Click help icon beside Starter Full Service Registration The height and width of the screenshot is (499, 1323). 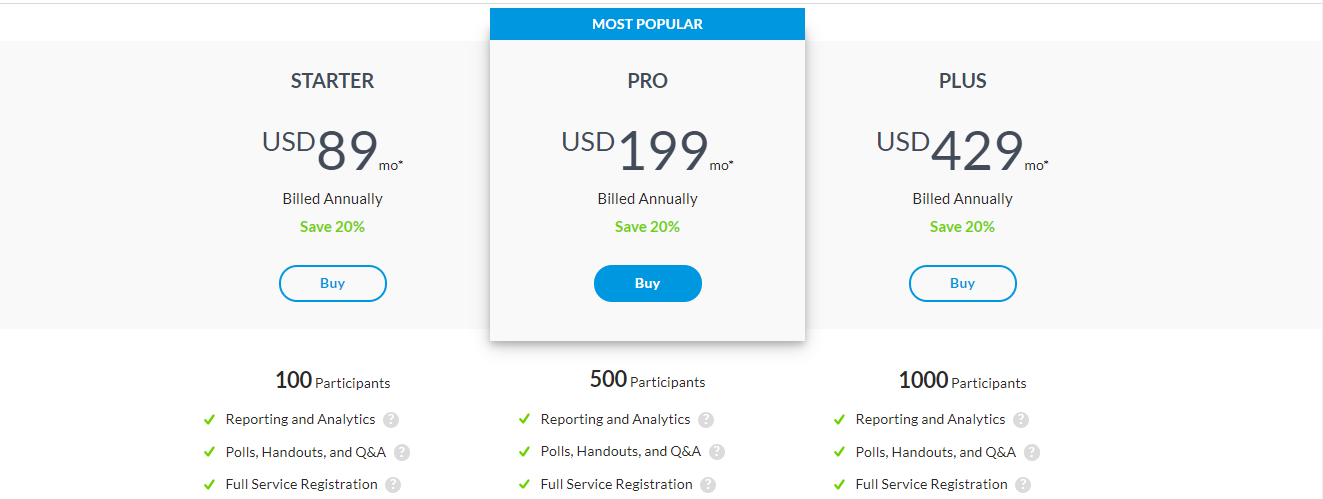coord(393,485)
